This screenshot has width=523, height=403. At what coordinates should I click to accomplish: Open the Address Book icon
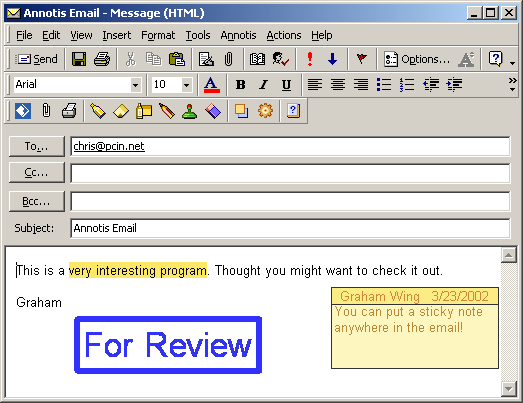[257, 59]
